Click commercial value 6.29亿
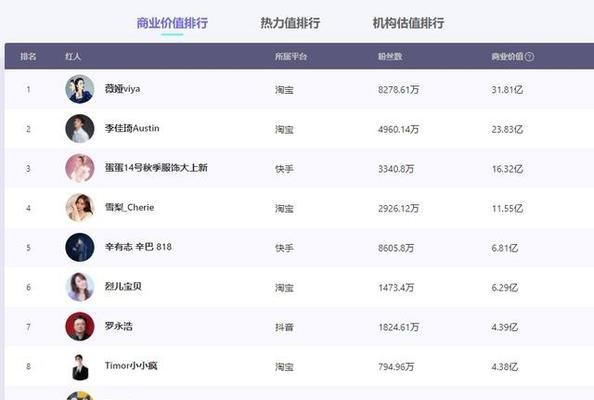Viewport: 594px width, 400px height. 505,288
